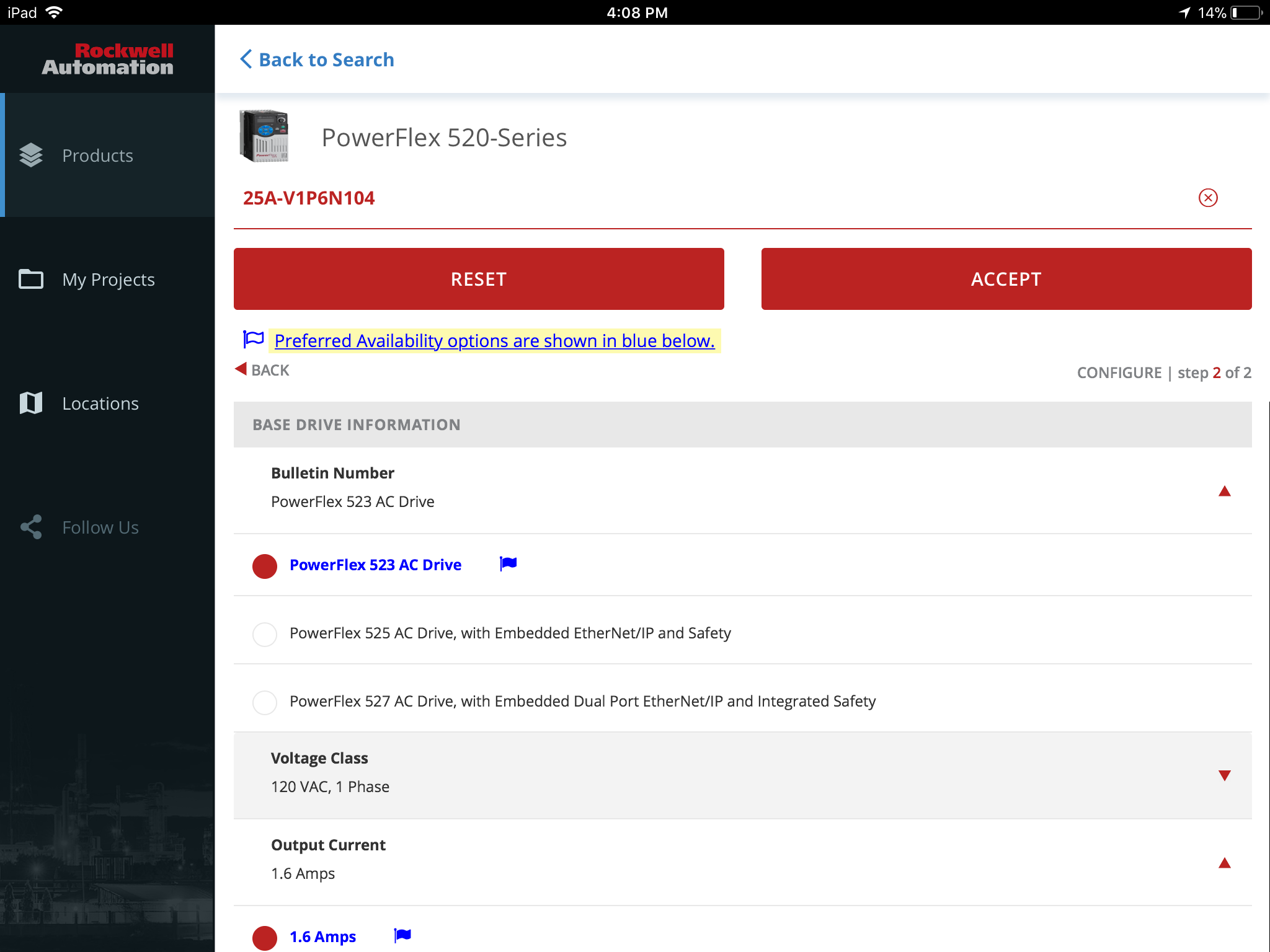This screenshot has width=1270, height=952.
Task: Click the Products layers icon in sidebar
Action: (30, 155)
